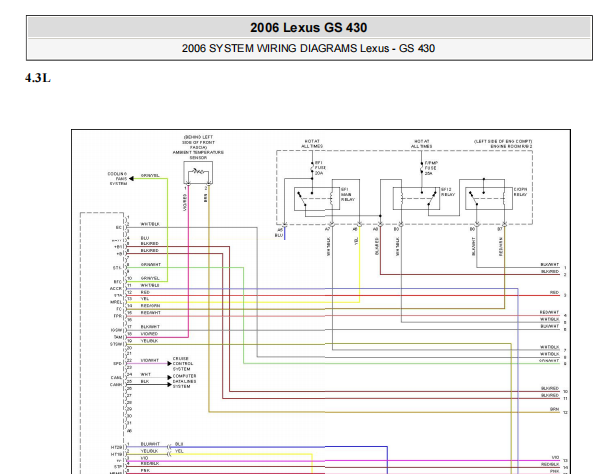Click 'GRN/WHT' label at right output 9
Image resolution: width=606 pixels, height=474 pixels.
point(549,361)
